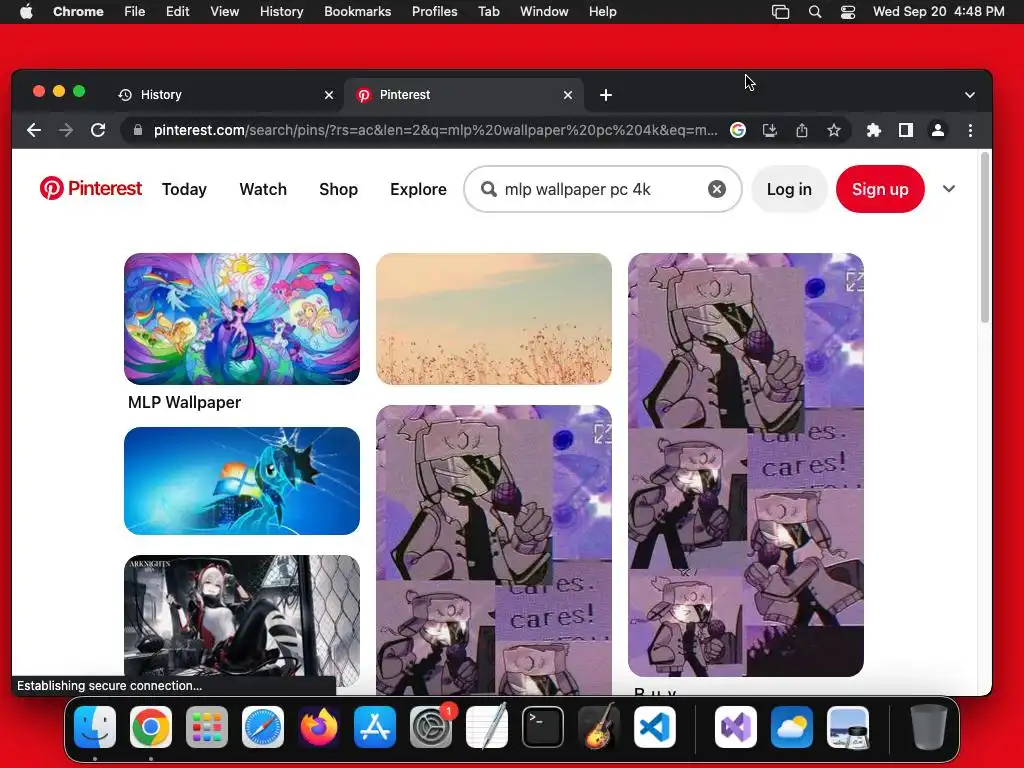Screen dimensions: 1024x768
Task: Open Terminal from the Dock
Action: point(543,727)
